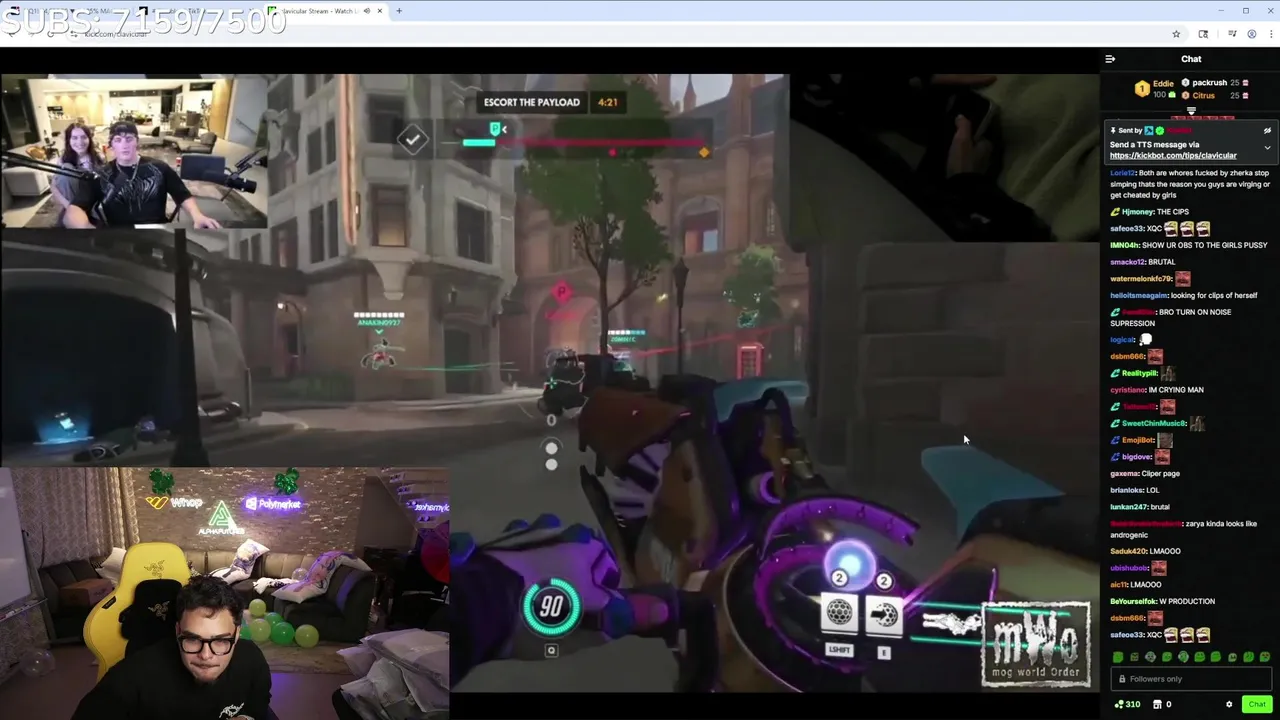Click the Followers only chat input
The height and width of the screenshot is (720, 1280).
point(1190,679)
